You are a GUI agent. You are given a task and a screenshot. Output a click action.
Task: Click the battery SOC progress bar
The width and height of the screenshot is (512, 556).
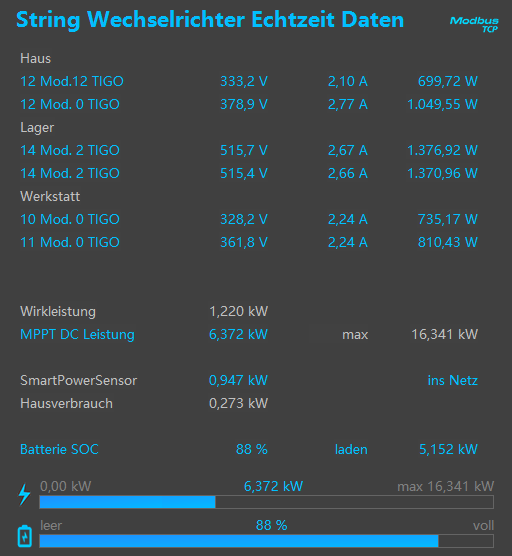click(266, 541)
